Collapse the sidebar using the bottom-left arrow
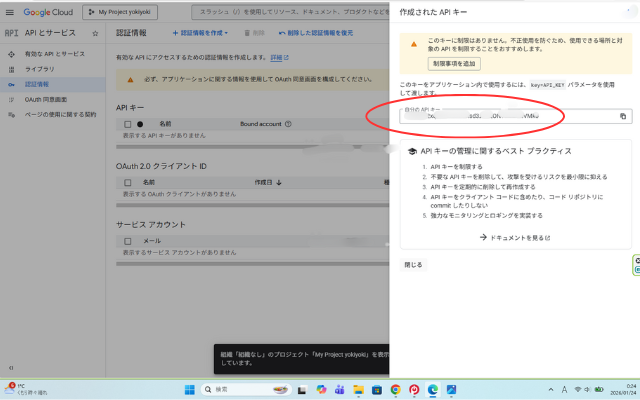The image size is (640, 400). pyautogui.click(x=11, y=366)
